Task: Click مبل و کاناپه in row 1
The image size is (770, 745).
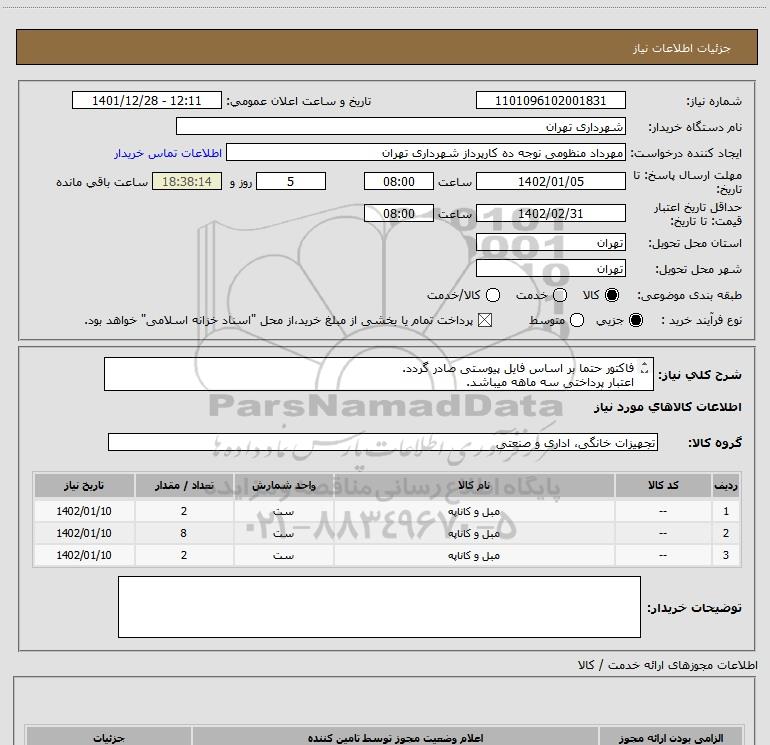Action: click(474, 512)
